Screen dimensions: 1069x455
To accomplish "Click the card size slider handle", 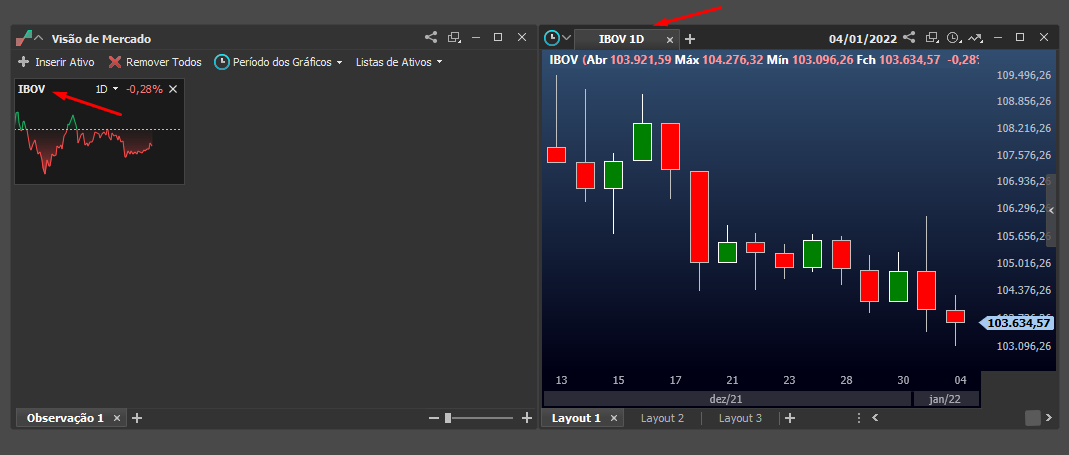I will [x=448, y=418].
